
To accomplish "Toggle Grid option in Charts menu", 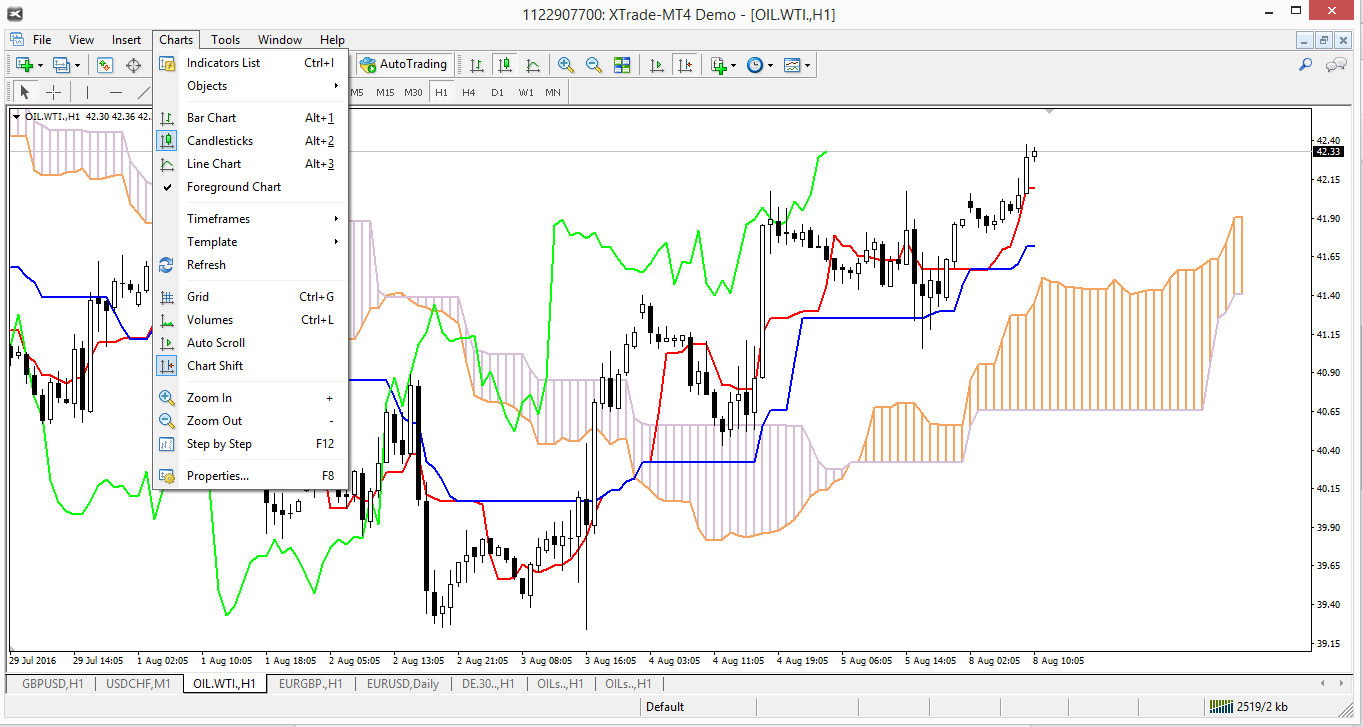I will [198, 297].
